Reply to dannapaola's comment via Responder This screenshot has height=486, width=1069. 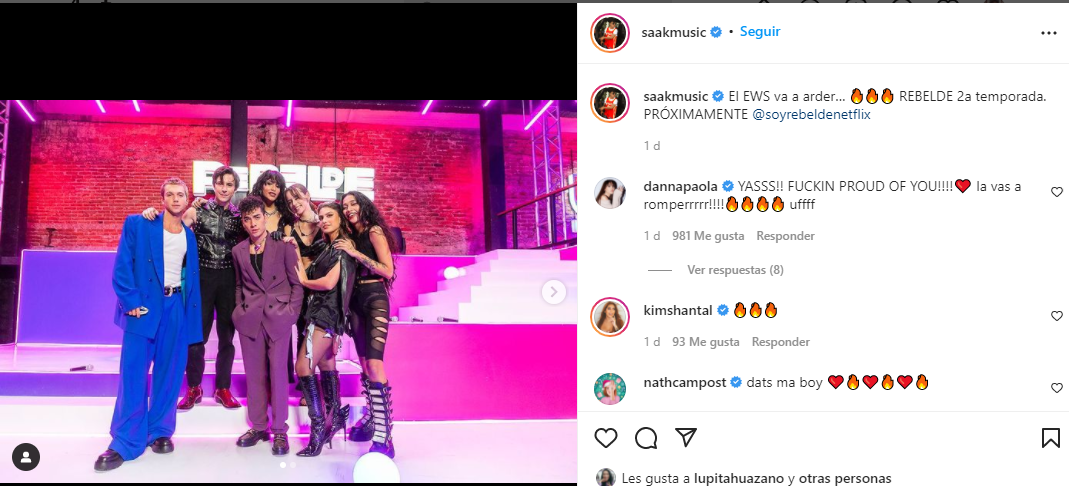coord(785,236)
